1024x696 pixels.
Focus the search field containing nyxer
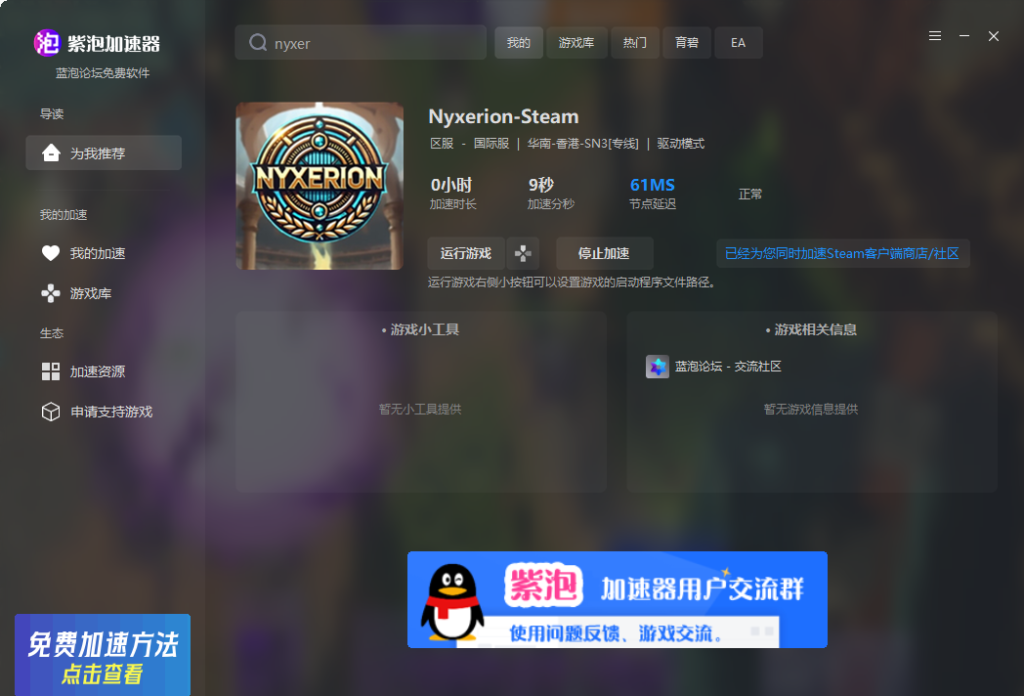[x=360, y=42]
